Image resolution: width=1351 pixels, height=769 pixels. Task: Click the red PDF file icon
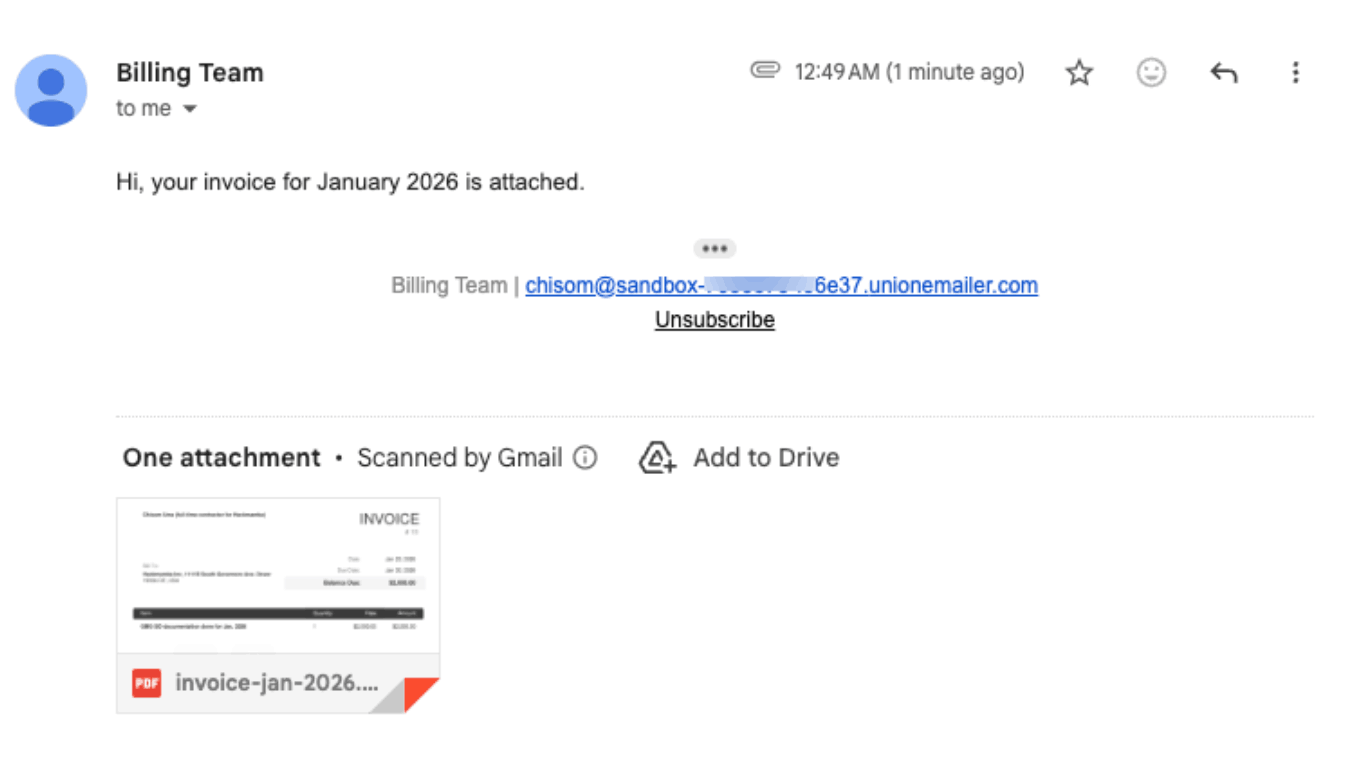click(147, 683)
